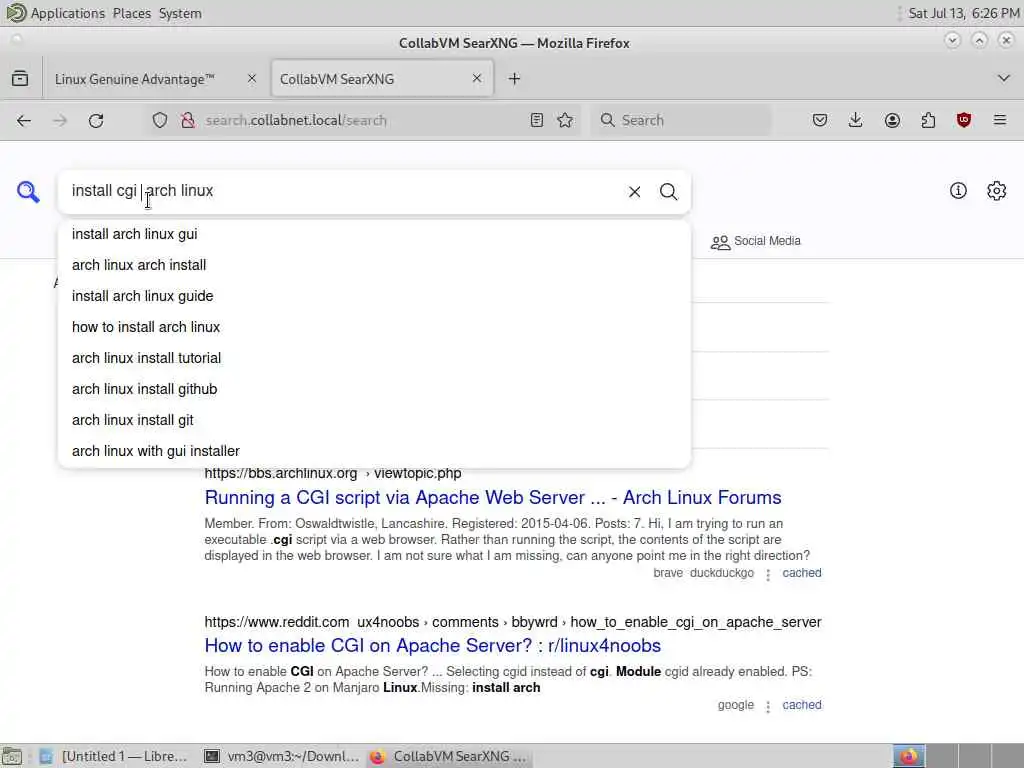Close the CollabVM SearXNG tab
This screenshot has width=1024, height=768.
point(477,78)
